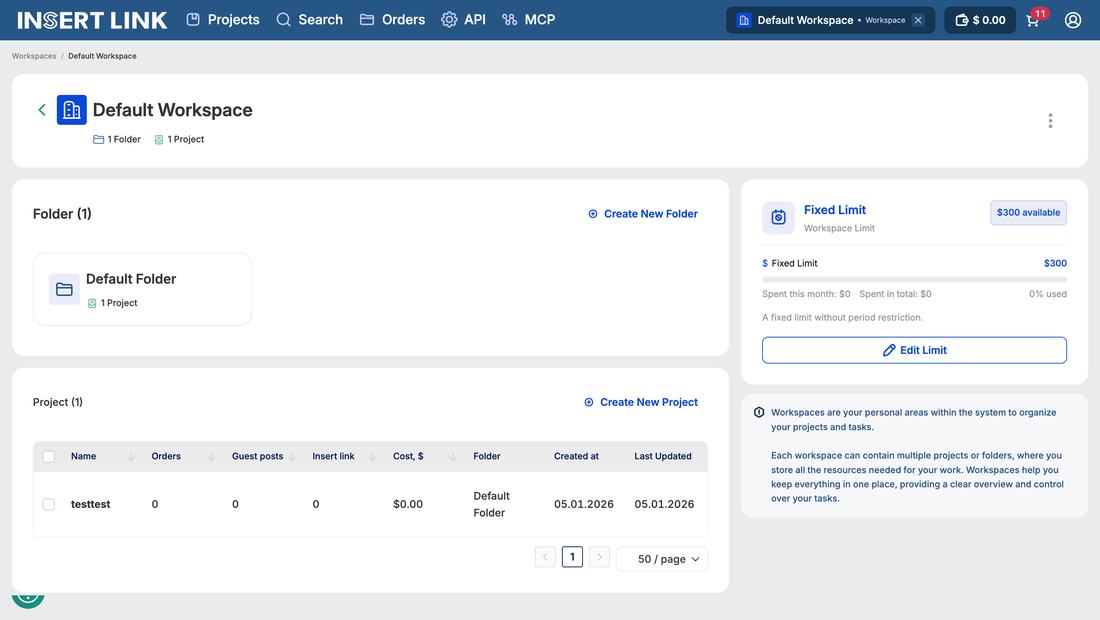The height and width of the screenshot is (620, 1100).
Task: Click the 1 Project count under title
Action: pos(179,140)
